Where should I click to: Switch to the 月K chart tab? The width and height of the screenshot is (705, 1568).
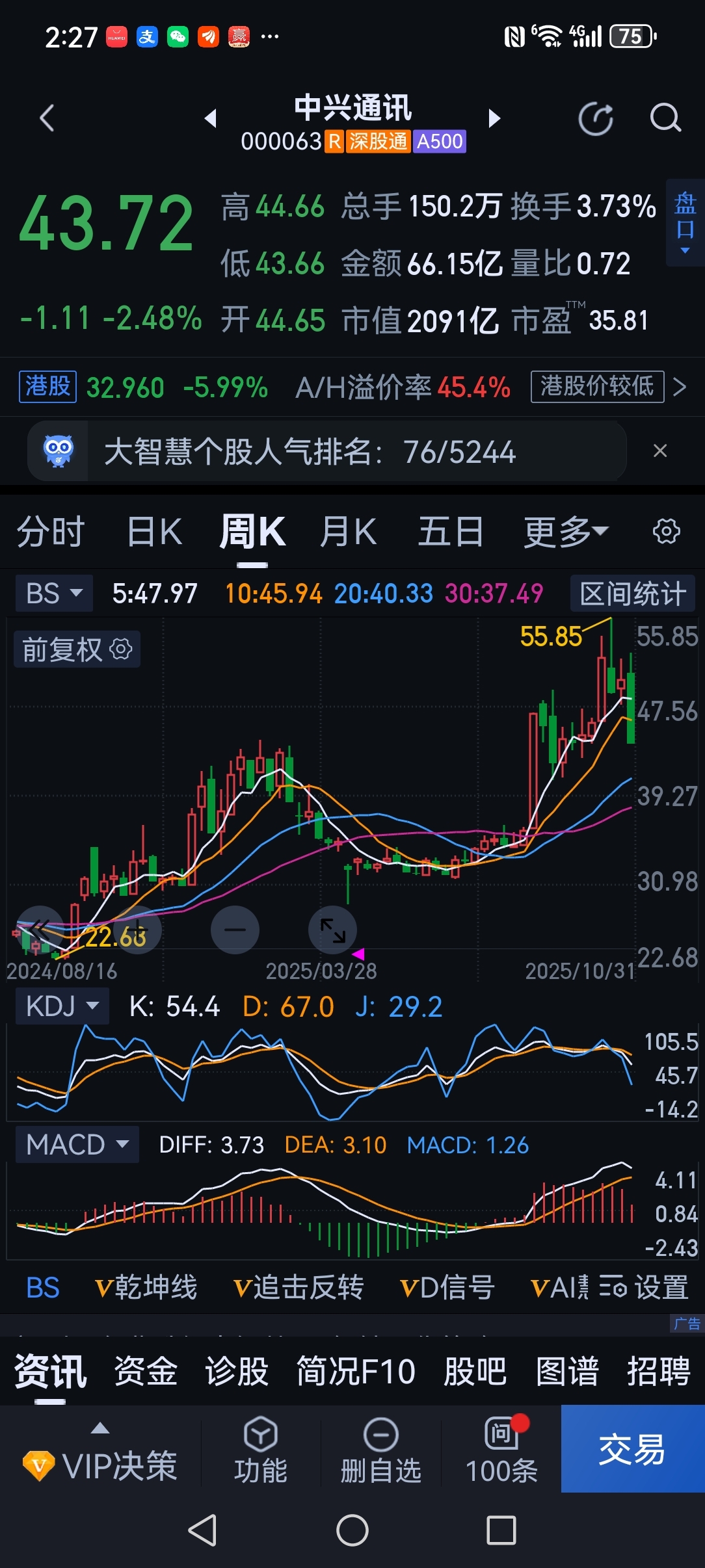click(x=348, y=532)
